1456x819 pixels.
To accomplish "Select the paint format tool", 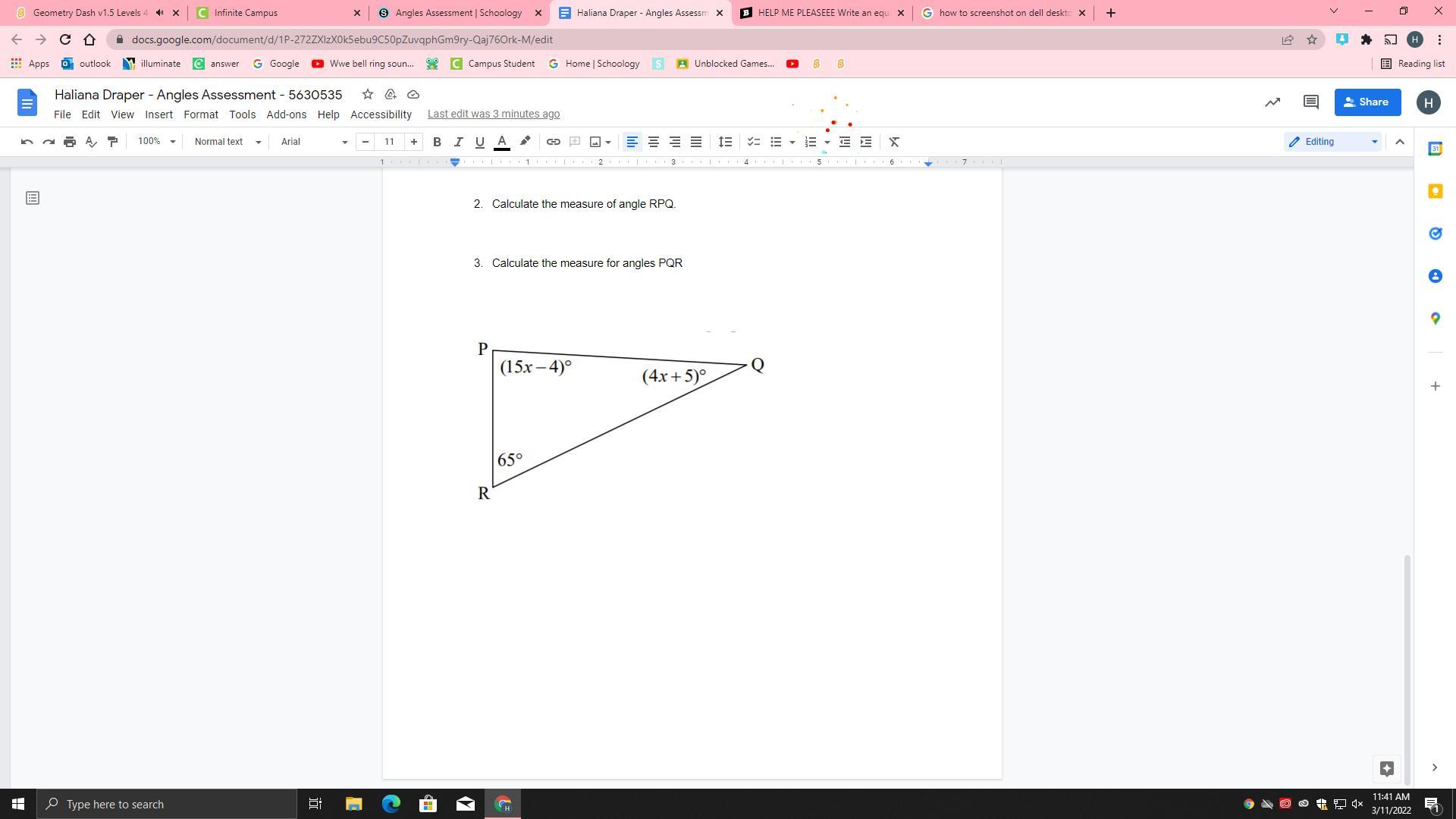I will tap(112, 142).
